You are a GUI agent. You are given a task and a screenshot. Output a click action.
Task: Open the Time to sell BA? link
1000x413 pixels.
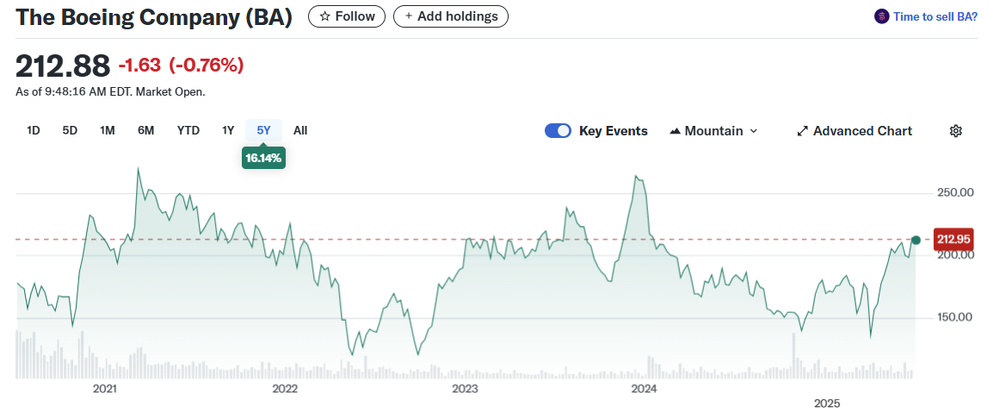tap(934, 16)
